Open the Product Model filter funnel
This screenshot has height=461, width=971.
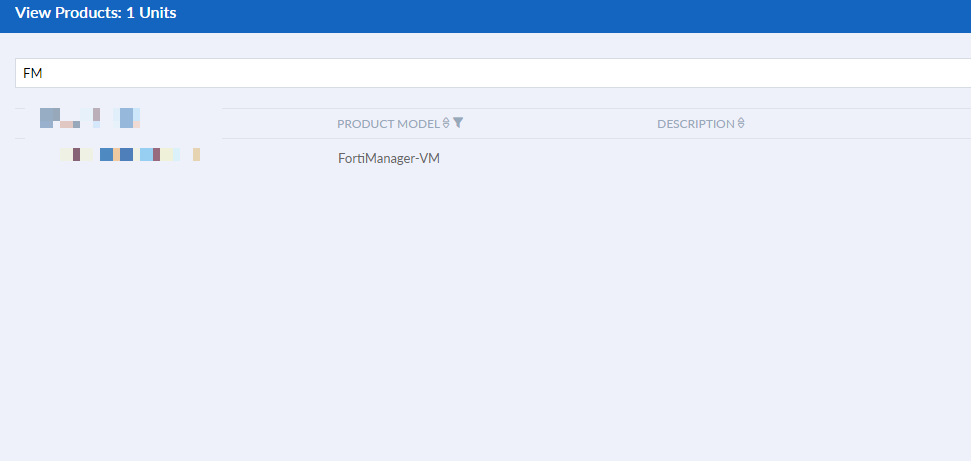(458, 123)
